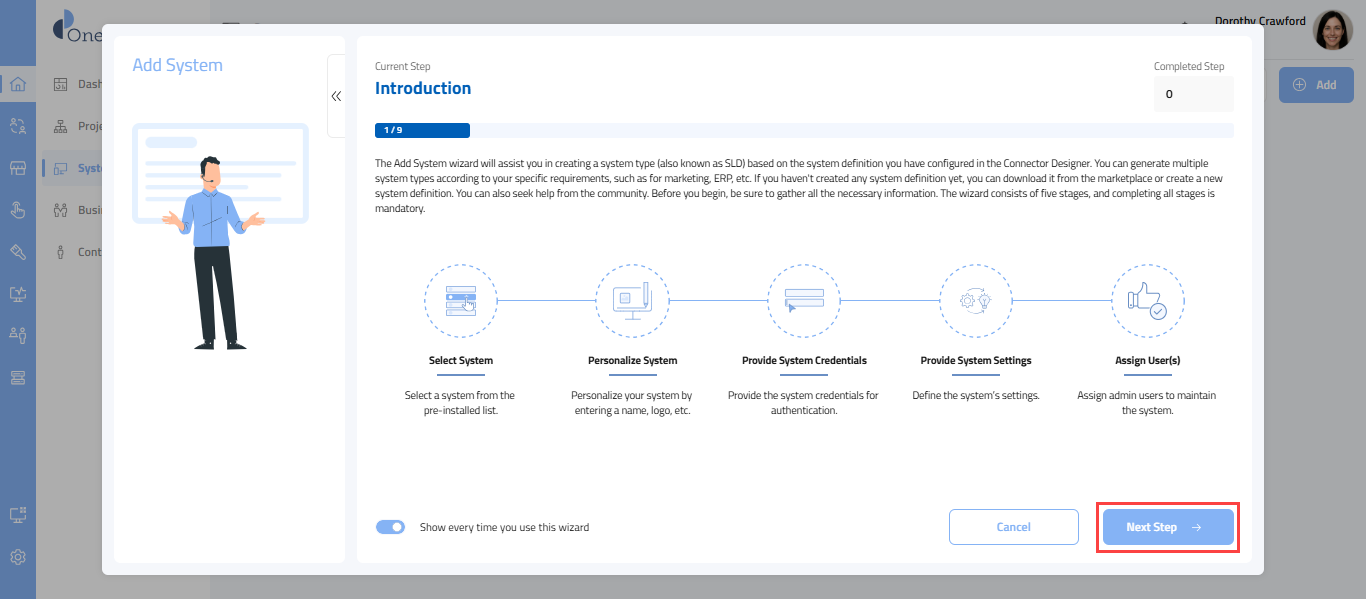Click the Assign User(s) thumbs-up icon
Image resolution: width=1366 pixels, height=599 pixels.
pyautogui.click(x=1147, y=300)
